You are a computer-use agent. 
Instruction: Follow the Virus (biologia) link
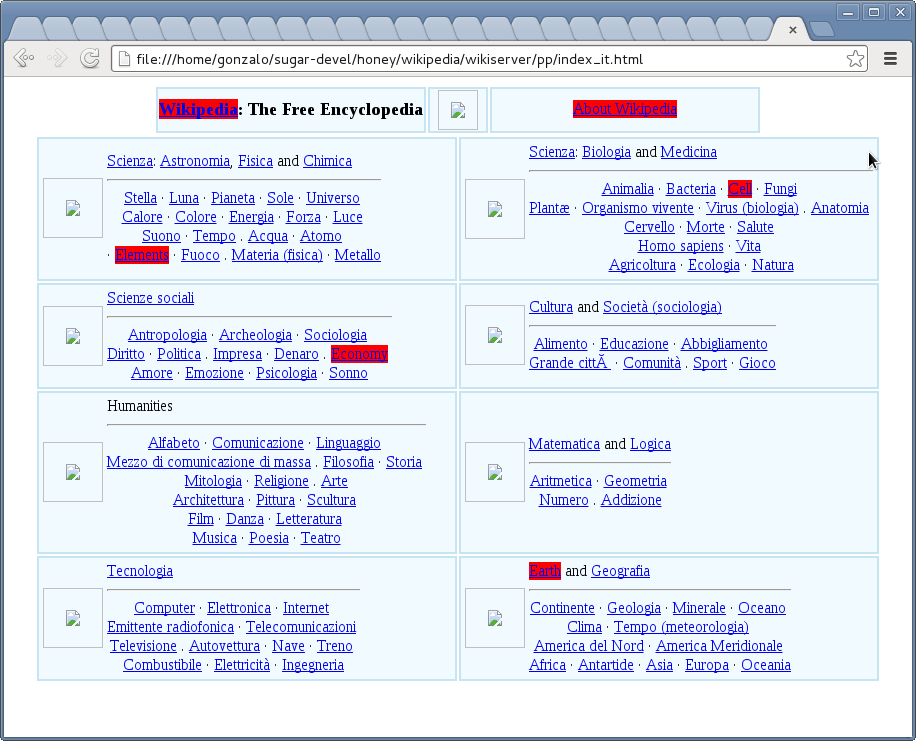coord(752,208)
